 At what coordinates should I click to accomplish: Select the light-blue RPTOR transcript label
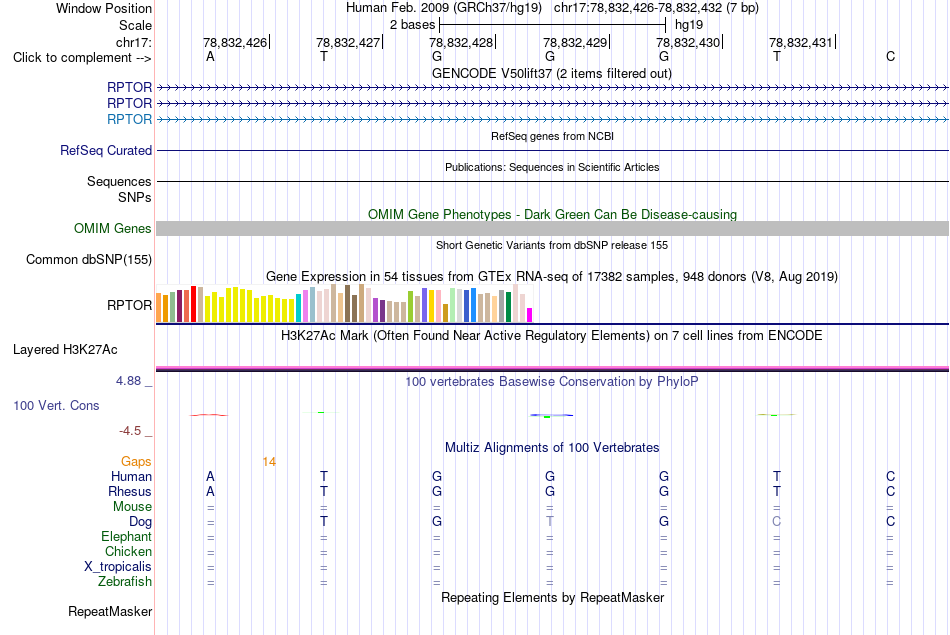click(129, 119)
